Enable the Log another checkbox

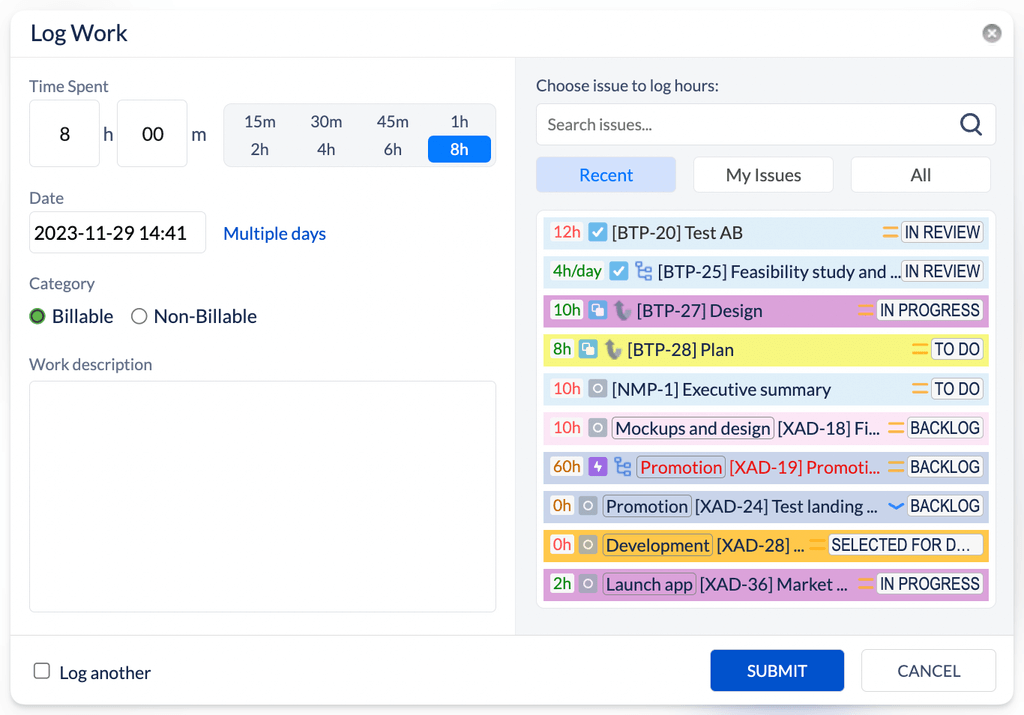click(x=42, y=671)
